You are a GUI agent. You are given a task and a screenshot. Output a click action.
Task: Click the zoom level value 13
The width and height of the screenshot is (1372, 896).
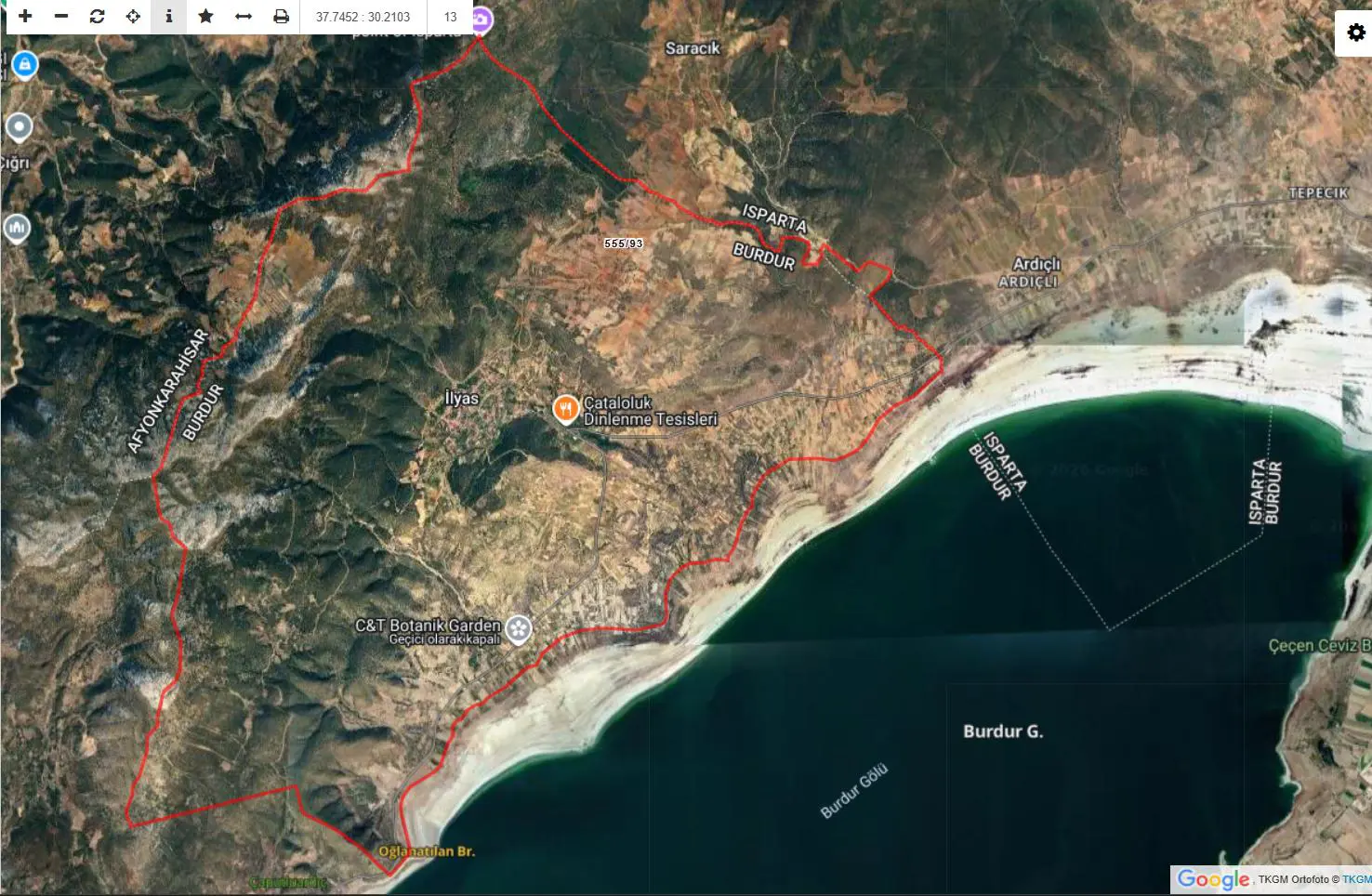450,17
